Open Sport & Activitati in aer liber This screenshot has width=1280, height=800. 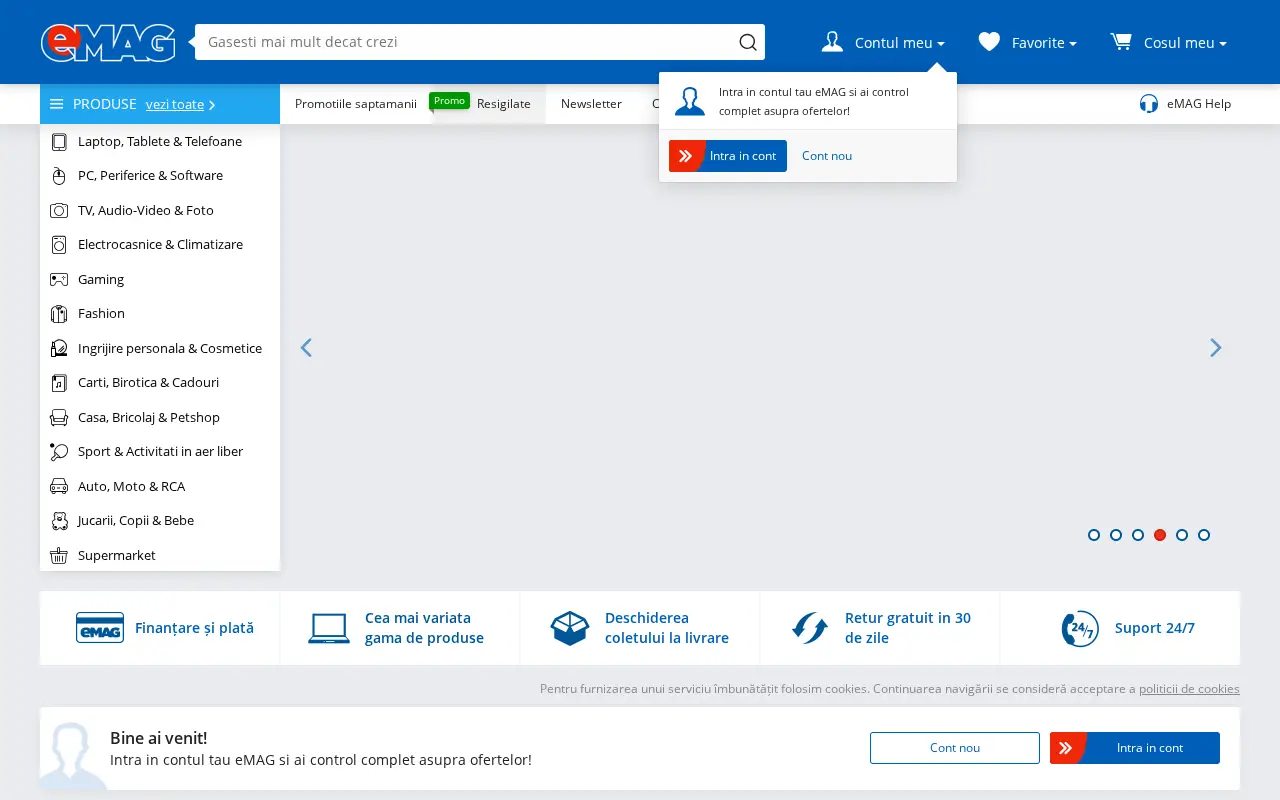click(x=160, y=452)
